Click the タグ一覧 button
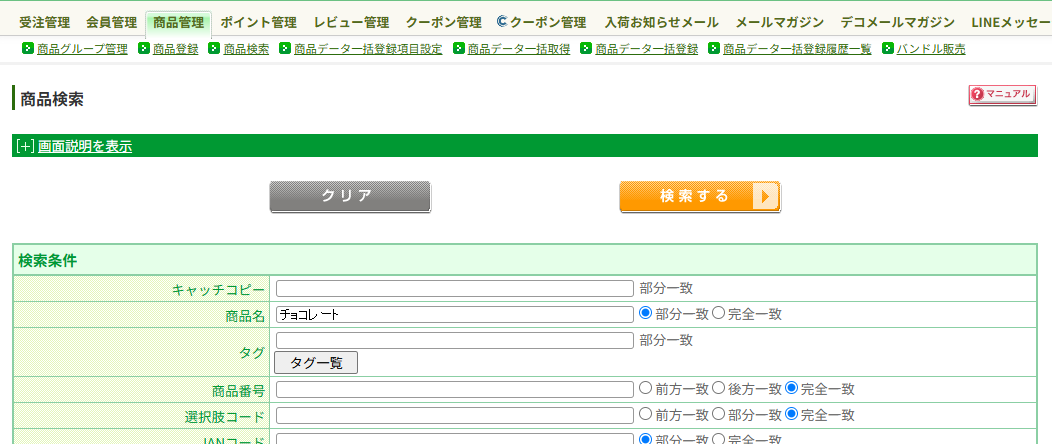Image resolution: width=1052 pixels, height=444 pixels. point(316,363)
